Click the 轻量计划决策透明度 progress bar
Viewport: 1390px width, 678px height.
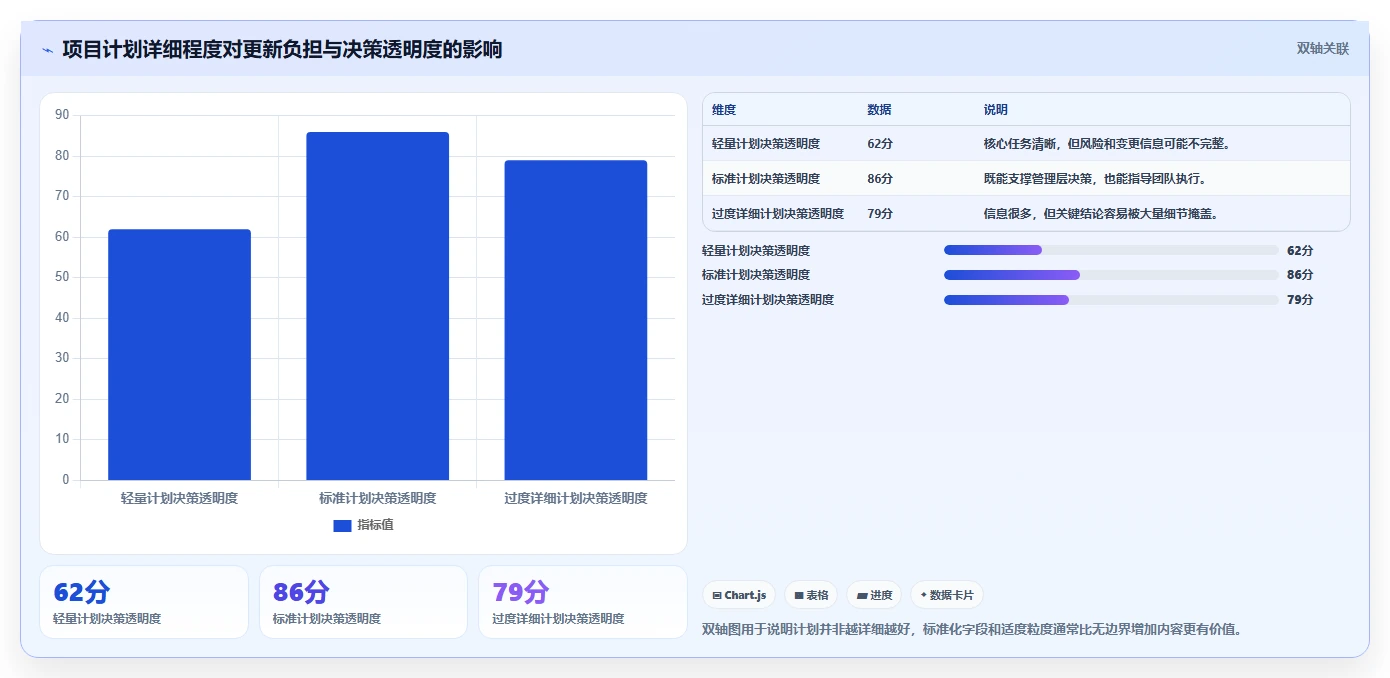[x=1111, y=250]
